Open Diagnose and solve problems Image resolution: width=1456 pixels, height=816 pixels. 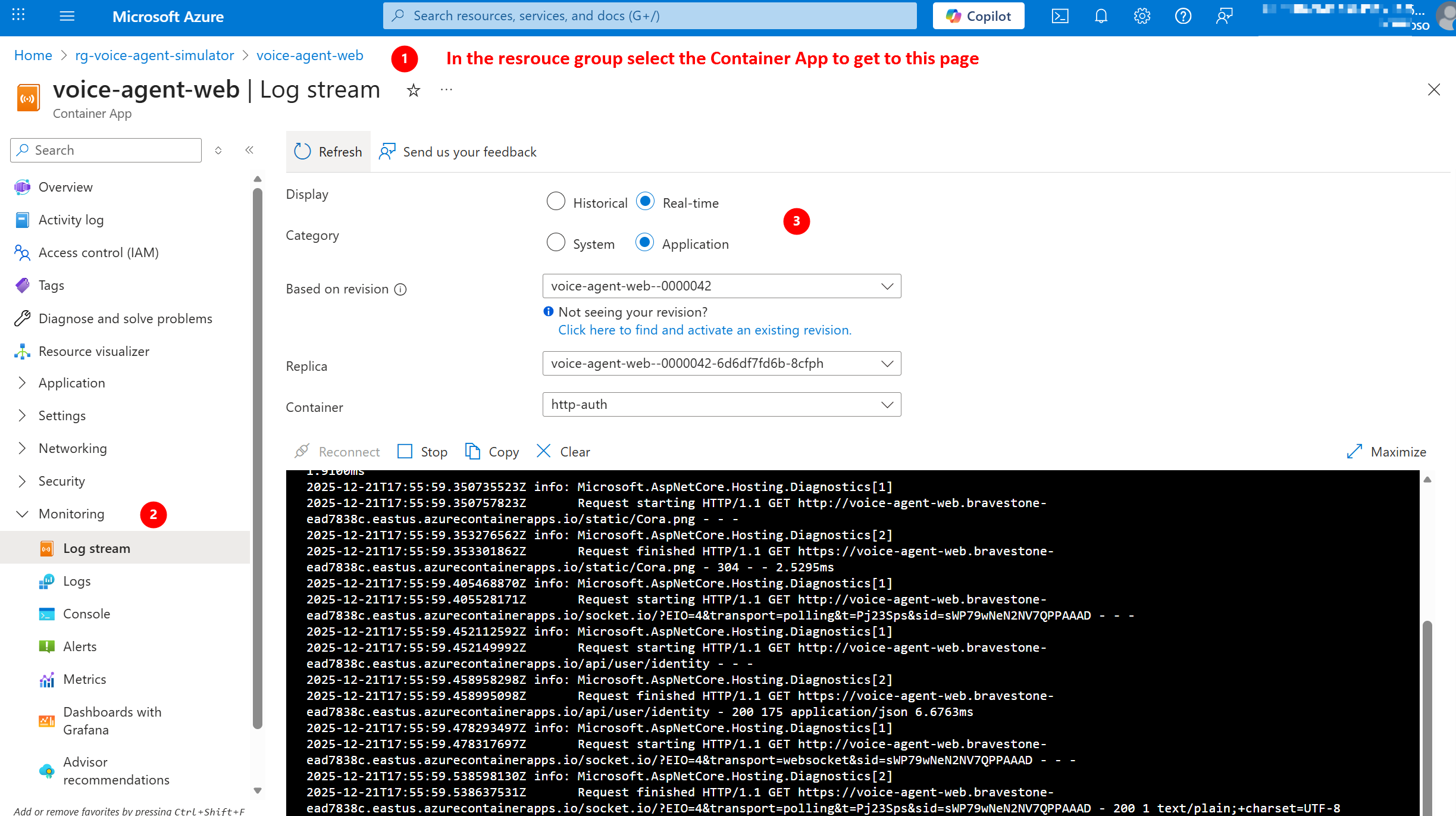click(x=125, y=318)
